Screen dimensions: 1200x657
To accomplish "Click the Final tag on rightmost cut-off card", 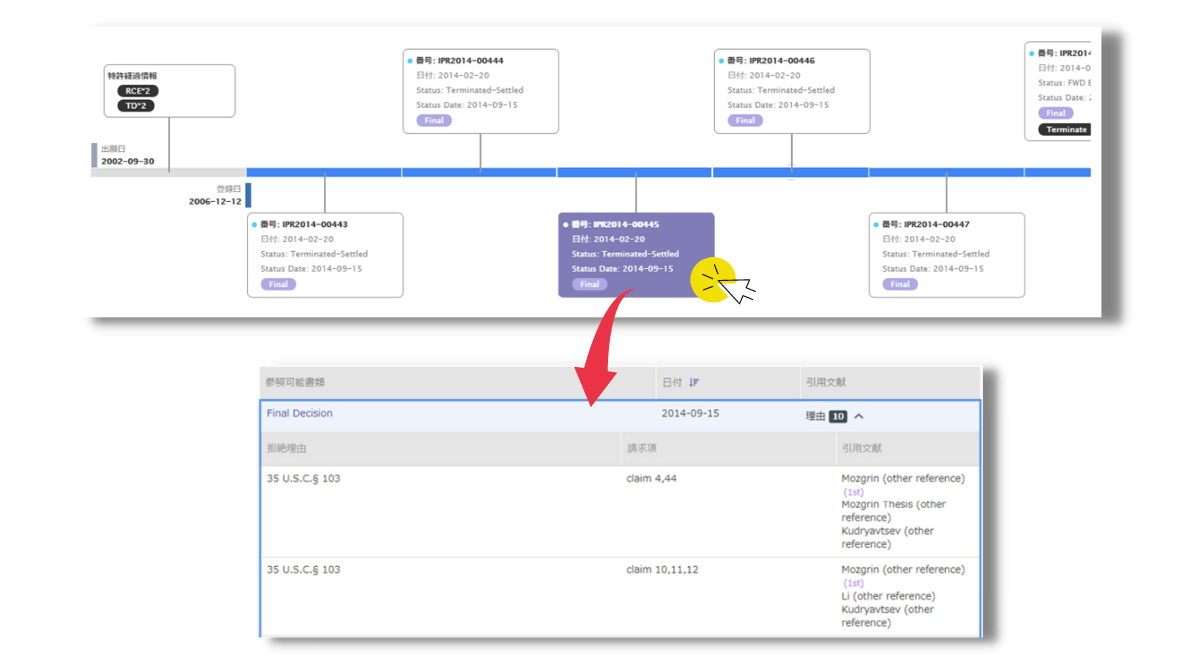I will pos(1056,113).
